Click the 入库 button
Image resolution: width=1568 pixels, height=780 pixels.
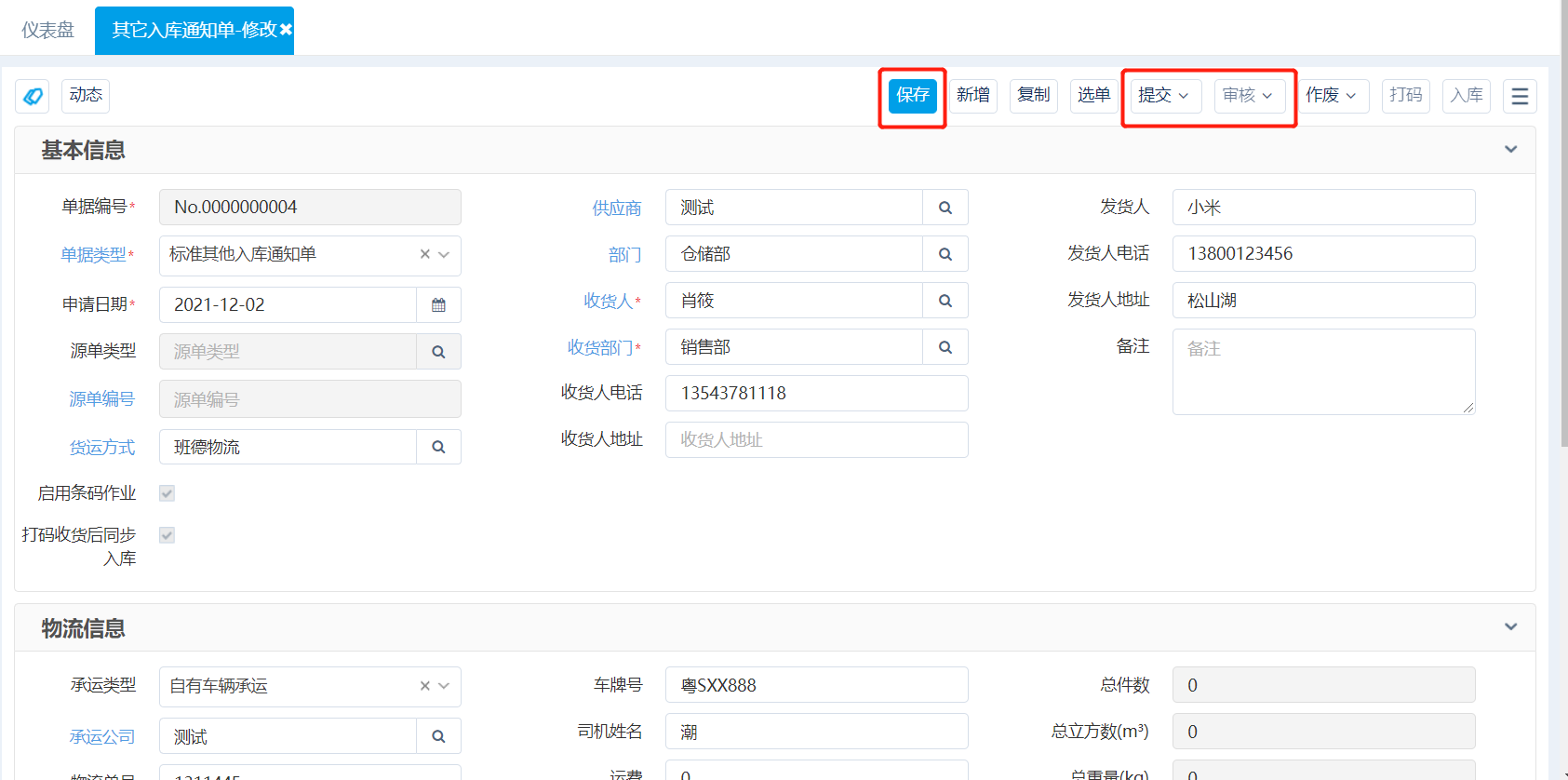1467,95
